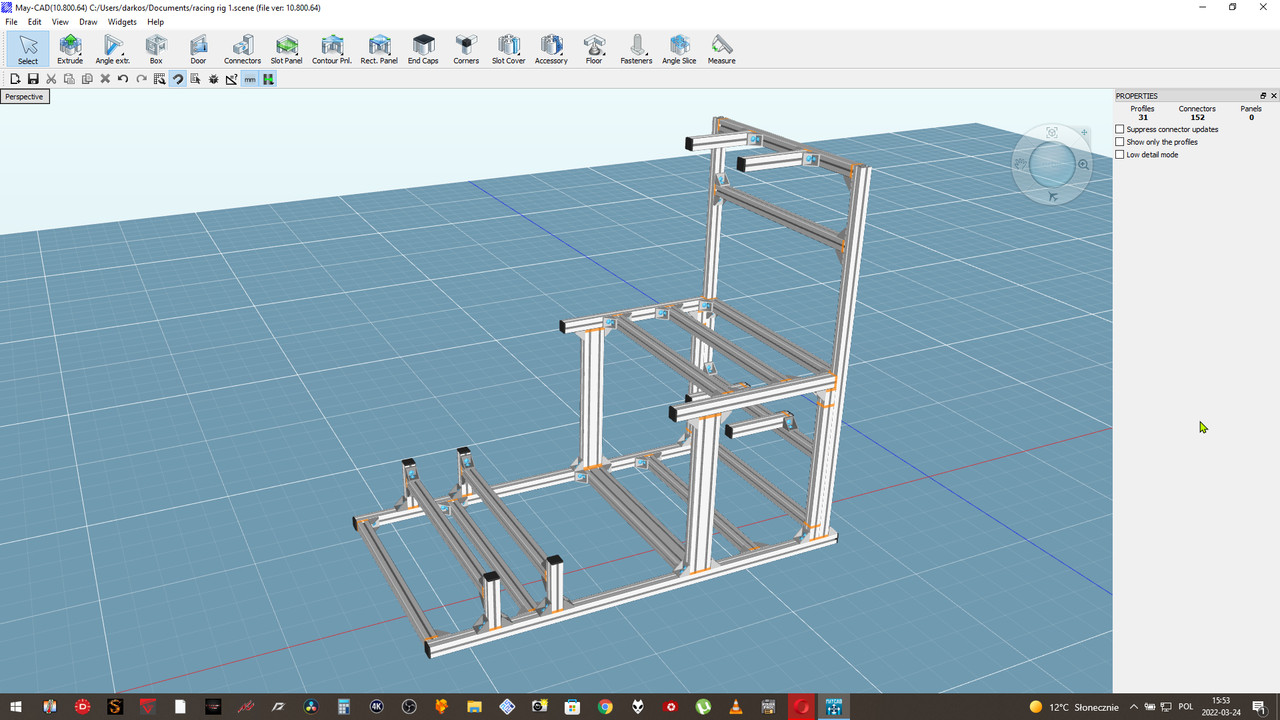Activate the Angle Slice tool
This screenshot has height=720, width=1280.
pyautogui.click(x=679, y=49)
